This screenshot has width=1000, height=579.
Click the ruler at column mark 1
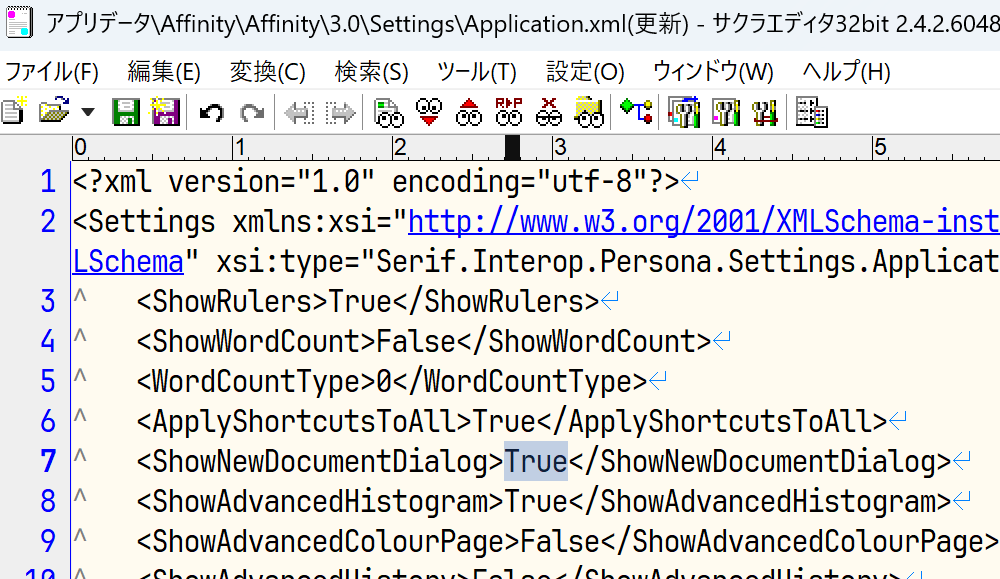(x=240, y=148)
